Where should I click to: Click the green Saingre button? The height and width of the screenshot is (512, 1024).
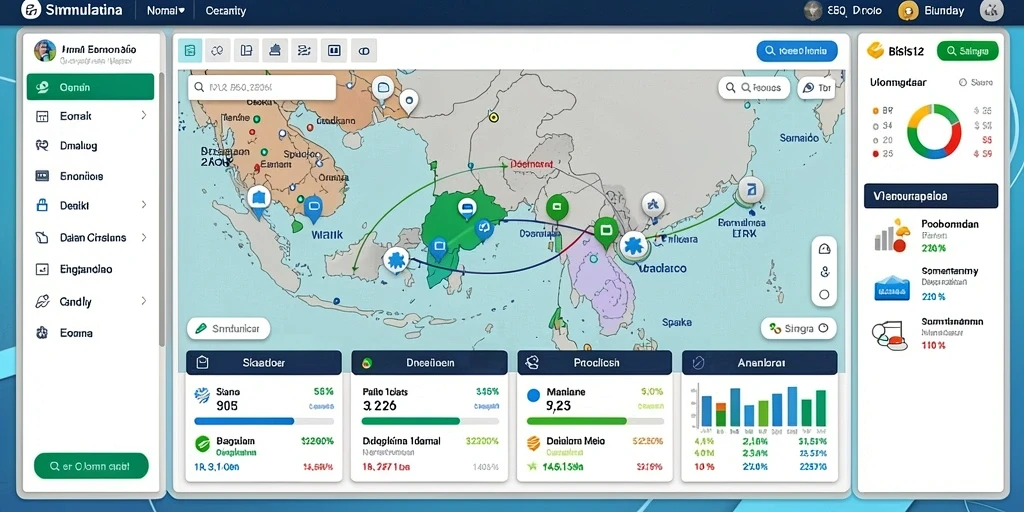click(x=967, y=50)
